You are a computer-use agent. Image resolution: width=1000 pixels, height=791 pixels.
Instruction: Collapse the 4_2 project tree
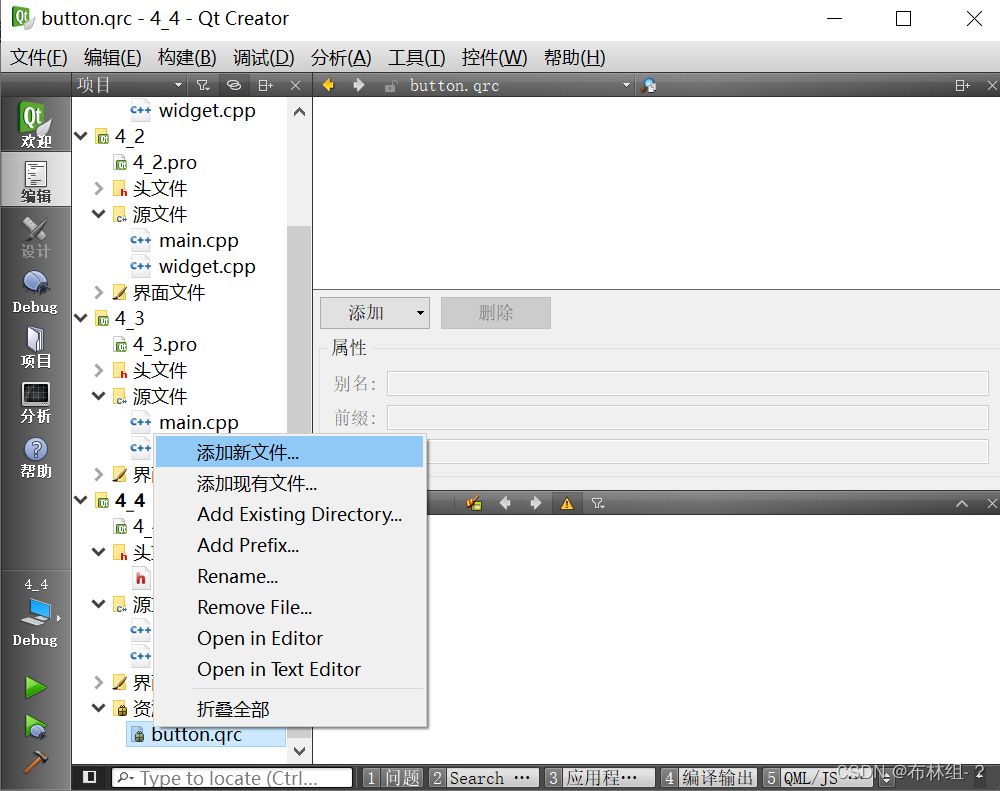click(81, 136)
